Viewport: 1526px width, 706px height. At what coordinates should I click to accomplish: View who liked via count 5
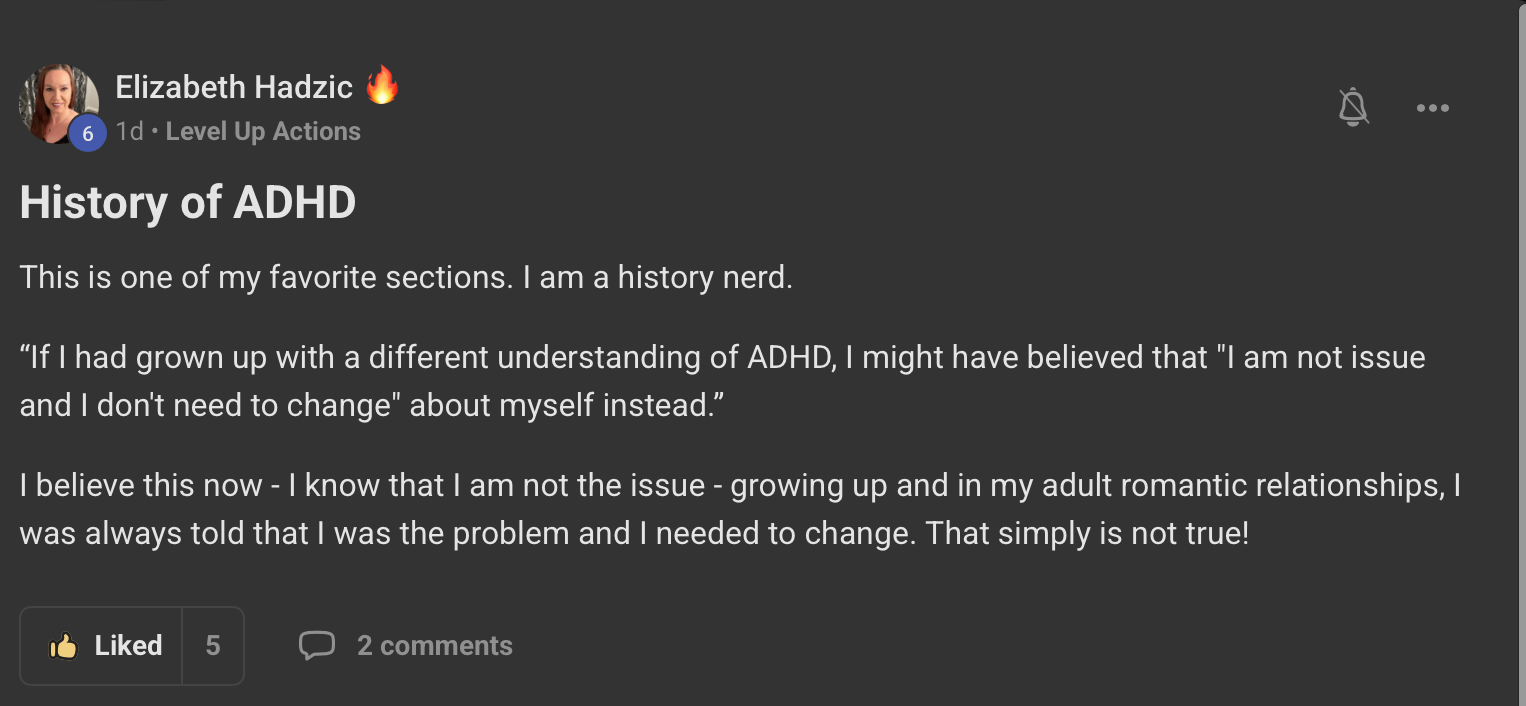point(213,646)
